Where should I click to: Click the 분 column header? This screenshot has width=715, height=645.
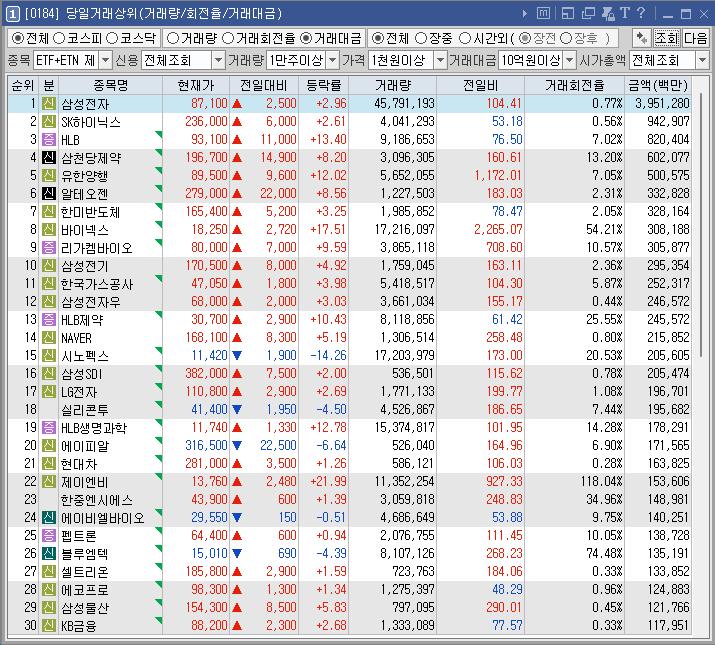coord(49,85)
